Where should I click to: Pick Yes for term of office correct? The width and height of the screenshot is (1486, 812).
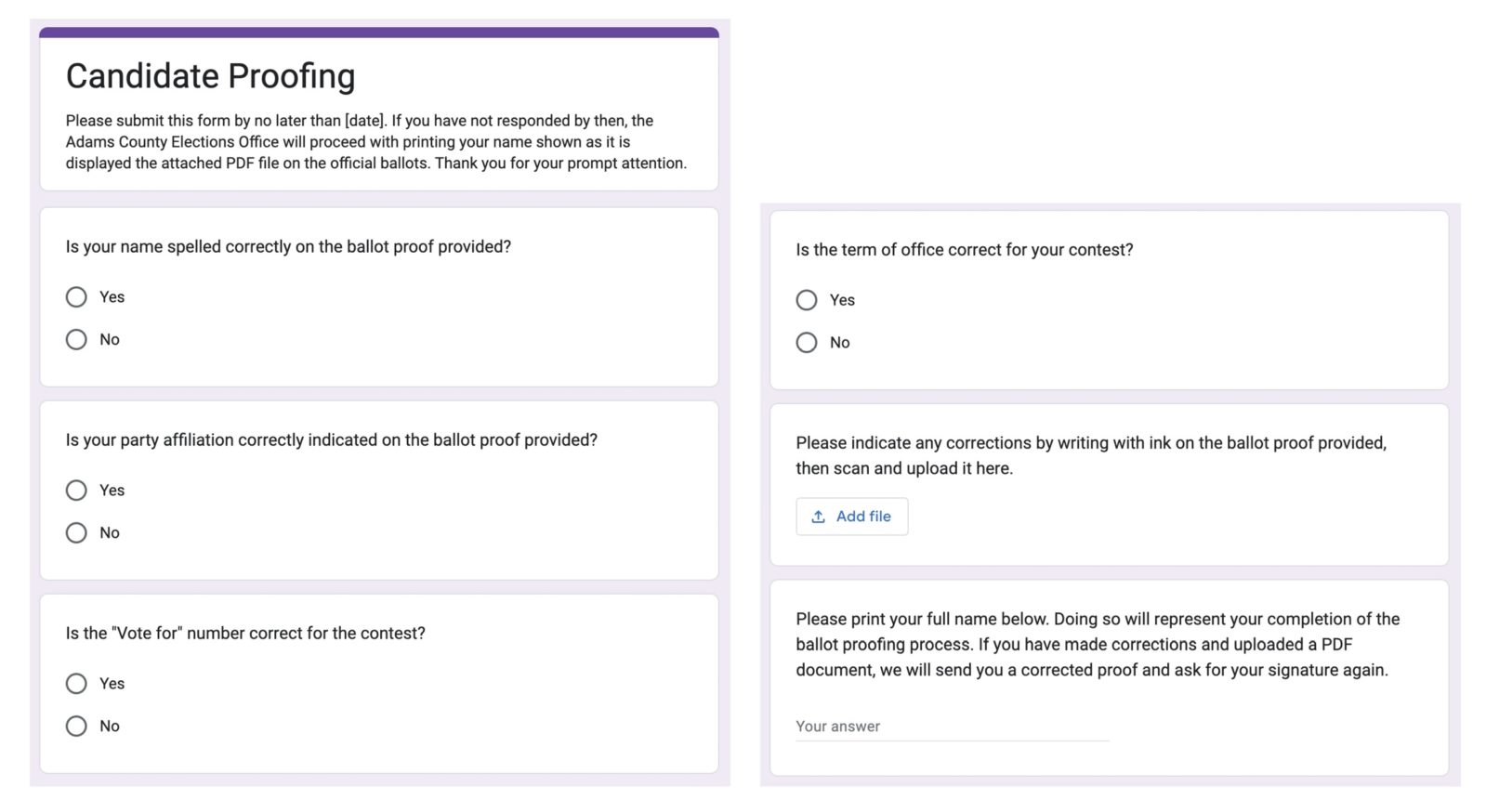pyautogui.click(x=807, y=300)
